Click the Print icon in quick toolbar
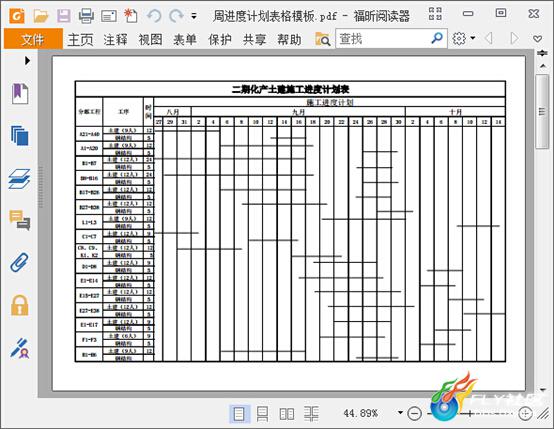Viewport: 554px width, 429px height. coord(86,16)
